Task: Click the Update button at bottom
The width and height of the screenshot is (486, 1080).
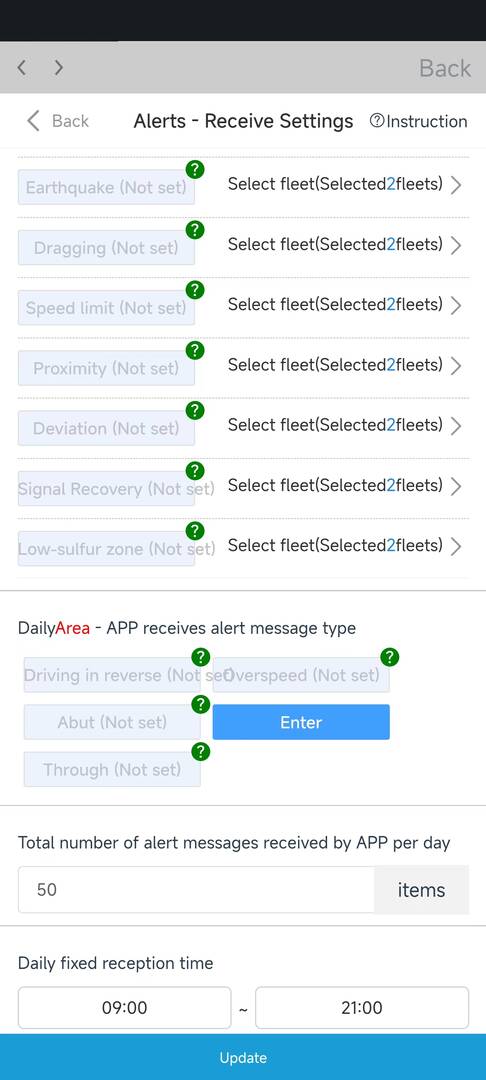Action: tap(243, 1057)
